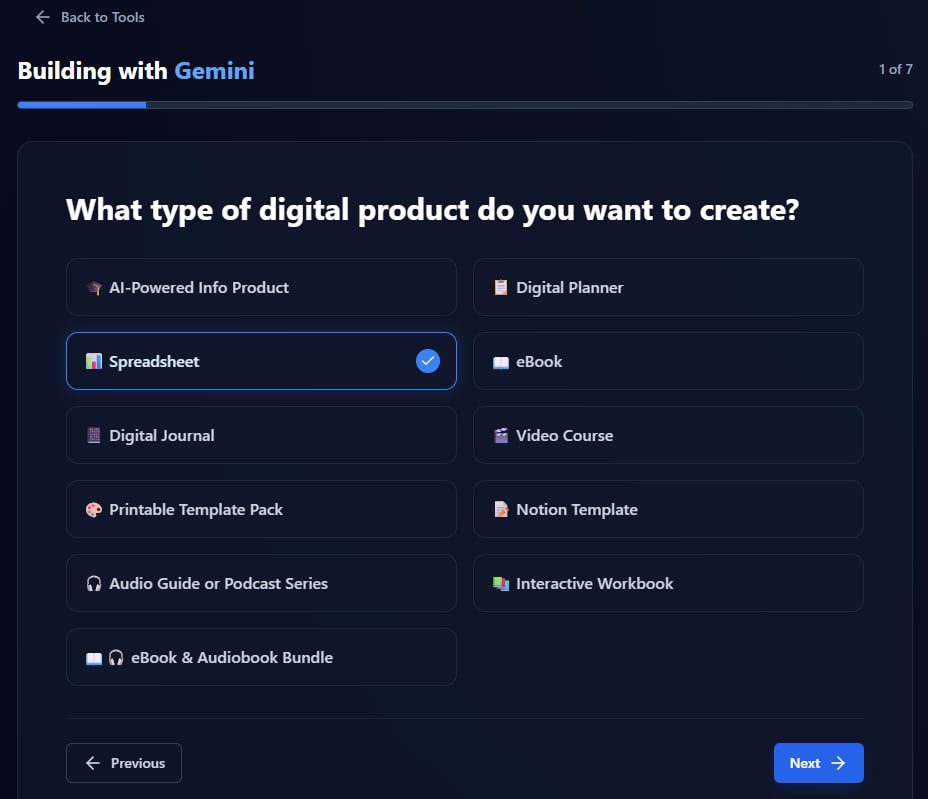The image size is (928, 799).
Task: Click the notebook icon beside Digital Journal
Action: (x=94, y=436)
